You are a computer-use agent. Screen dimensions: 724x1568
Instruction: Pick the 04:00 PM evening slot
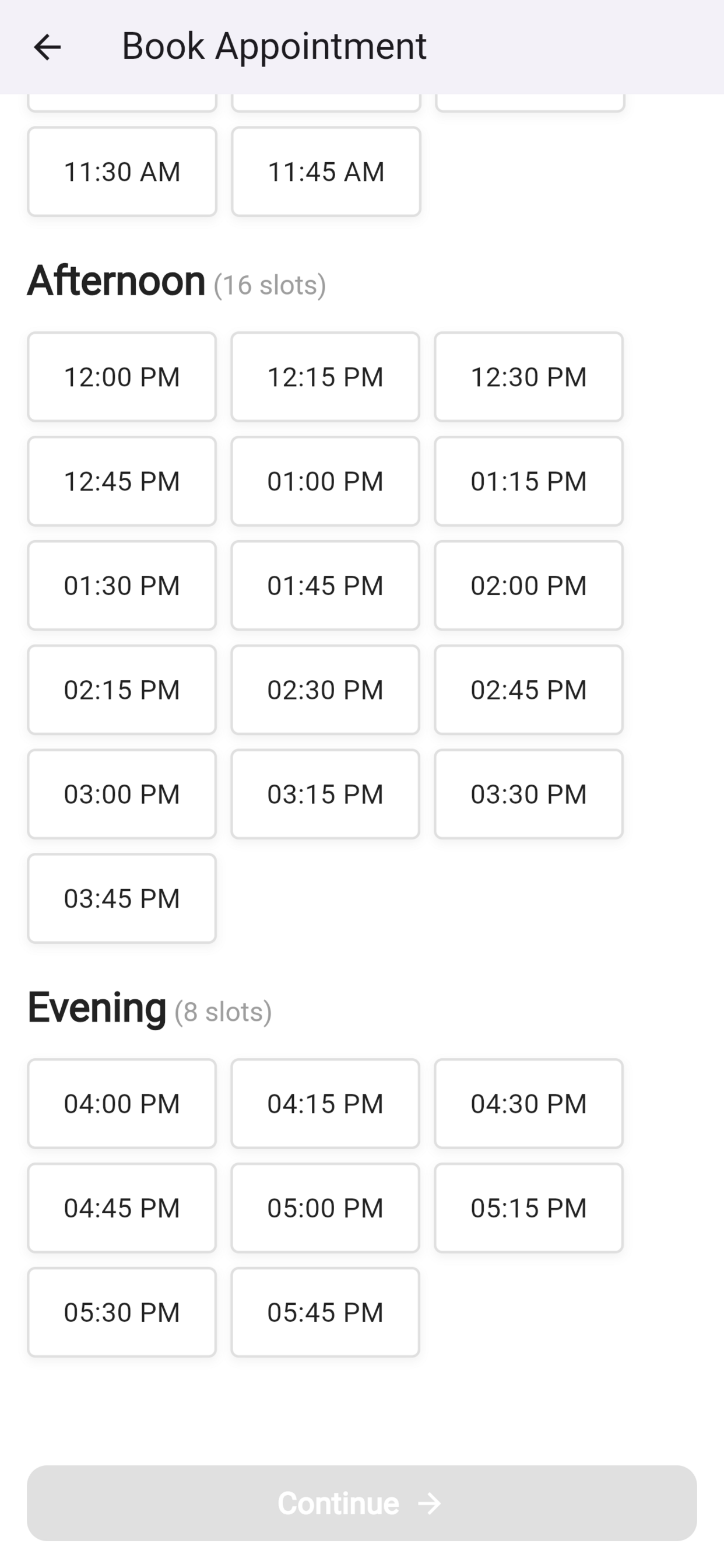pyautogui.click(x=122, y=1104)
